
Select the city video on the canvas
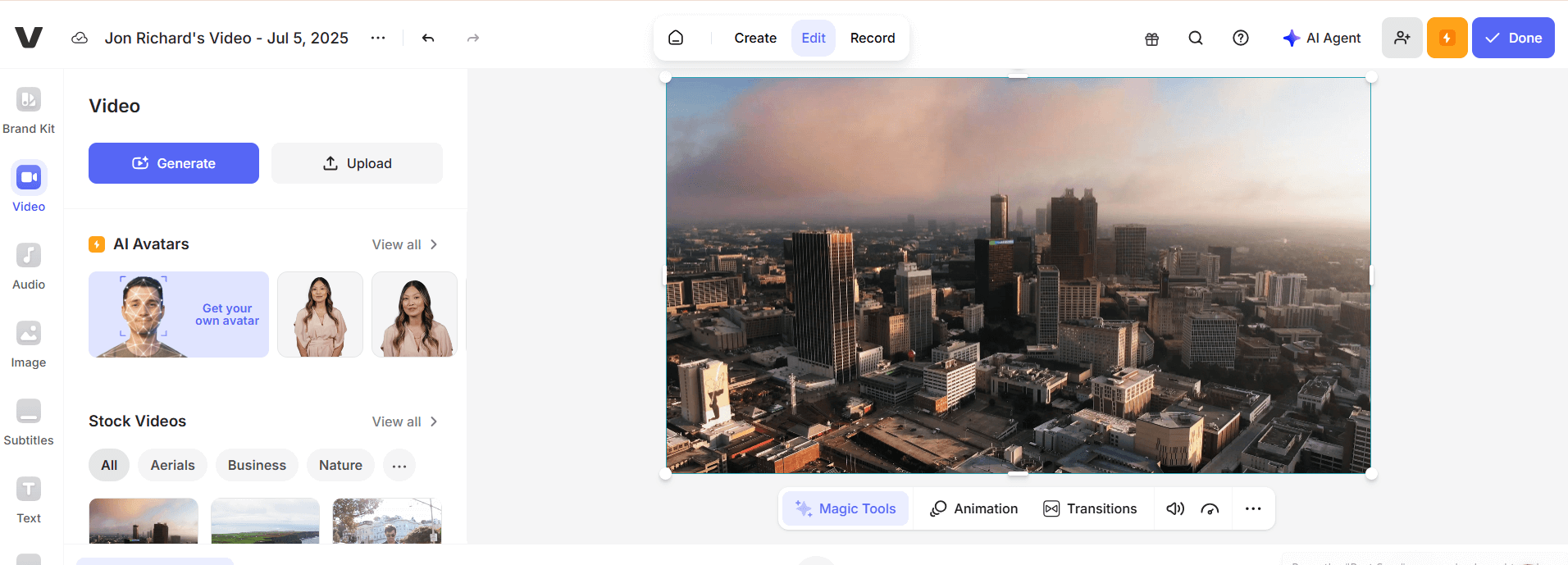tap(1018, 276)
